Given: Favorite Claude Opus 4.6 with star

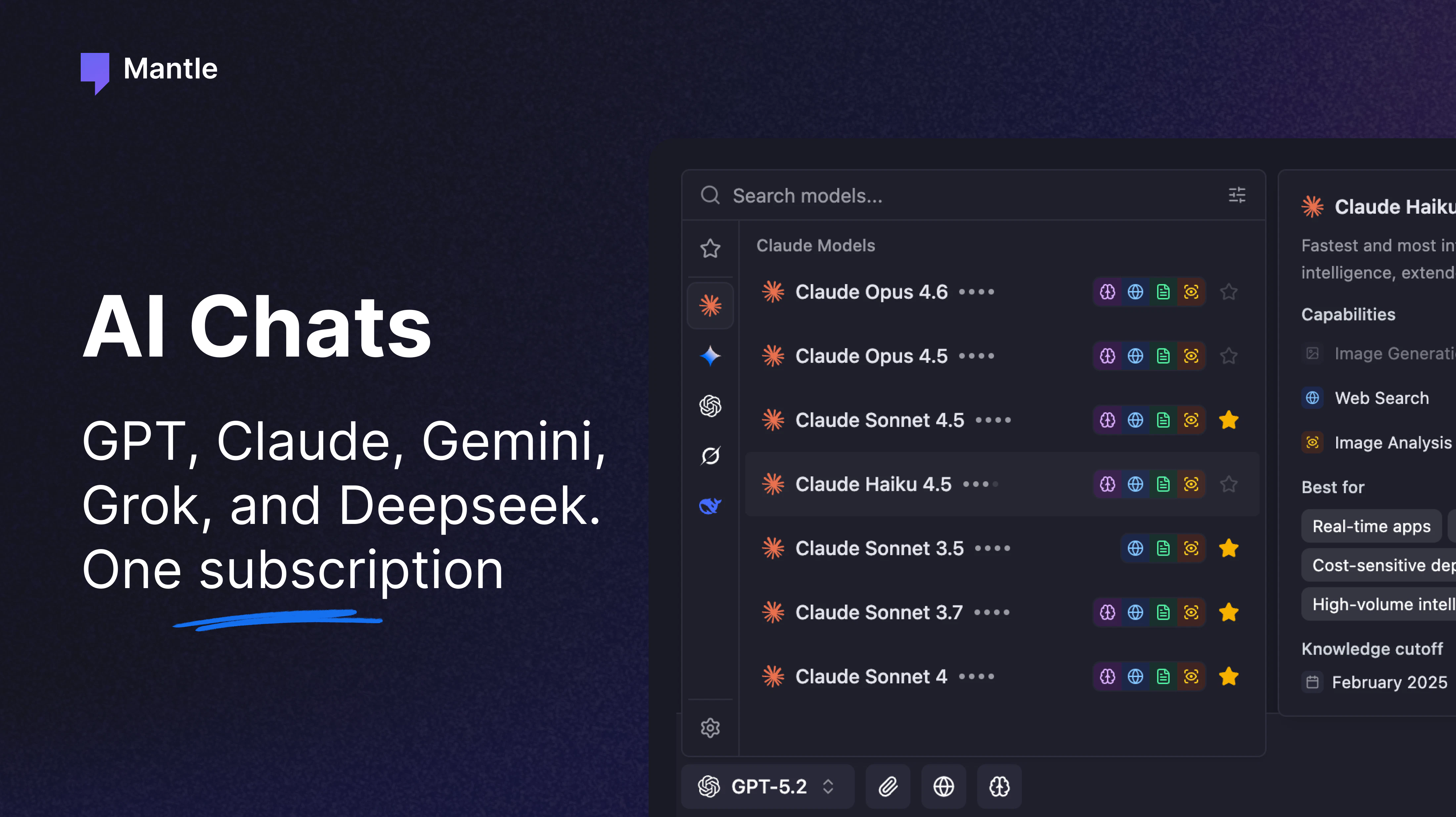Looking at the screenshot, I should tap(1229, 292).
